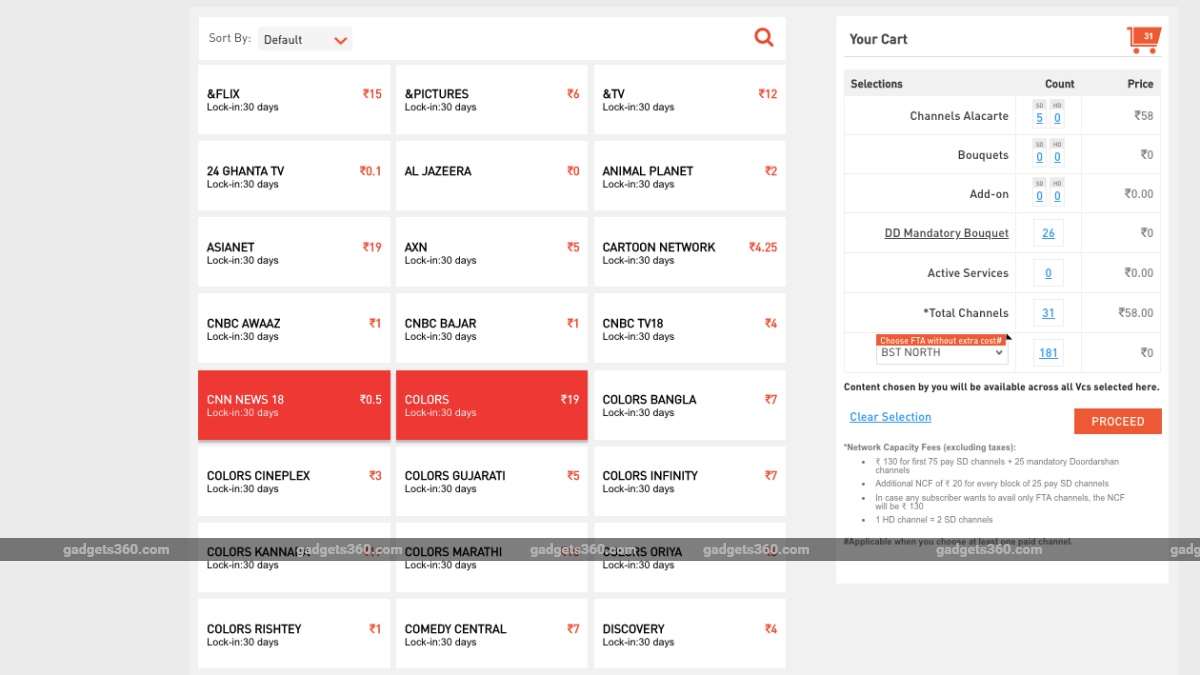Screen dimensions: 1200x675
Task: Open the Add-on HD count link
Action: point(1057,197)
